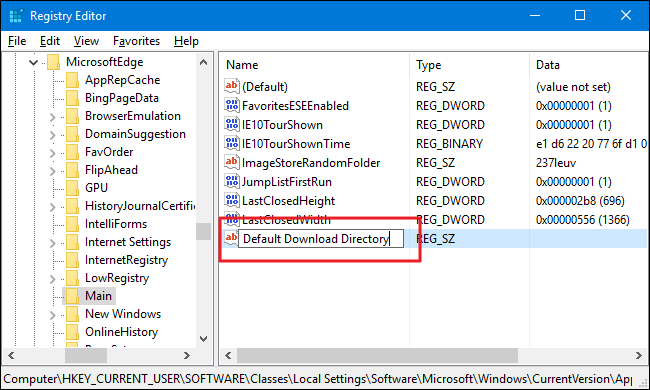
Task: Open the Help menu
Action: 186,41
